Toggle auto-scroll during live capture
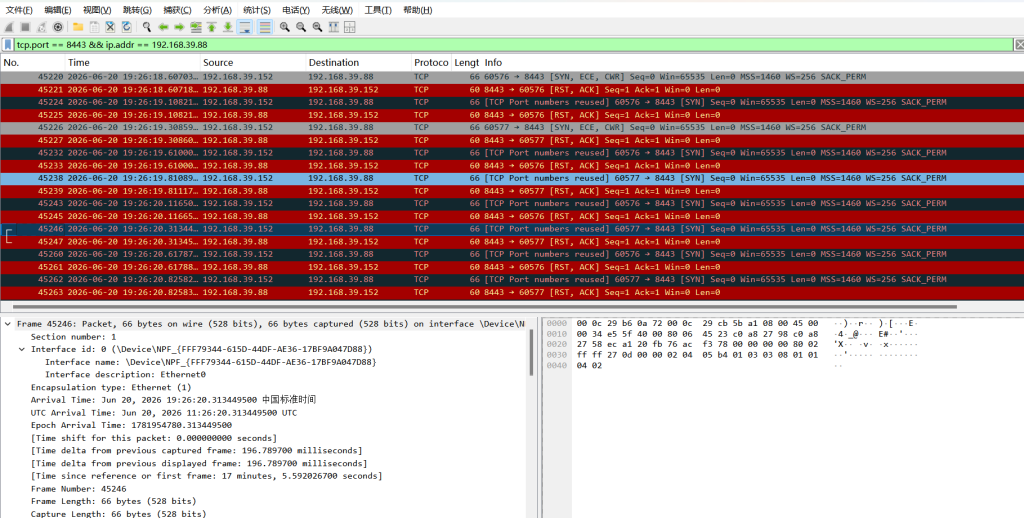The width and height of the screenshot is (1024, 518). pos(245,27)
